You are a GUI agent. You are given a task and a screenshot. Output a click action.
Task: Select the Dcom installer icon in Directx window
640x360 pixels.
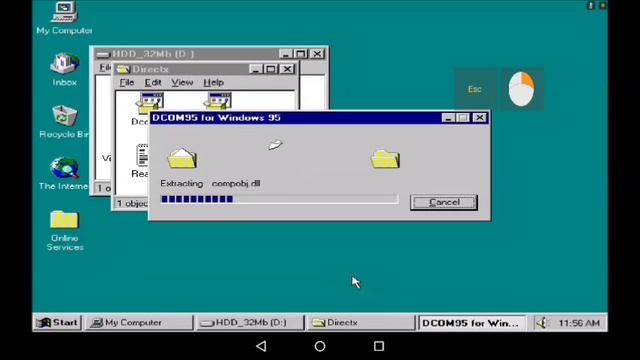pos(150,102)
